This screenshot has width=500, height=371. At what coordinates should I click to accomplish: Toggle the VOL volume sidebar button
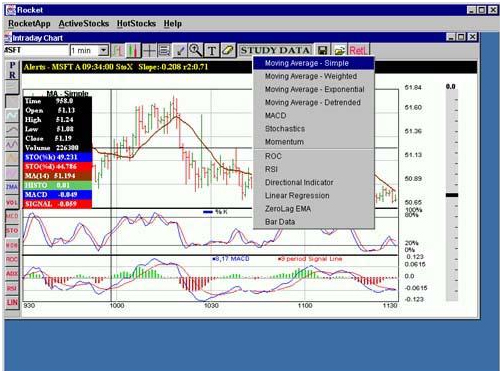pos(12,202)
